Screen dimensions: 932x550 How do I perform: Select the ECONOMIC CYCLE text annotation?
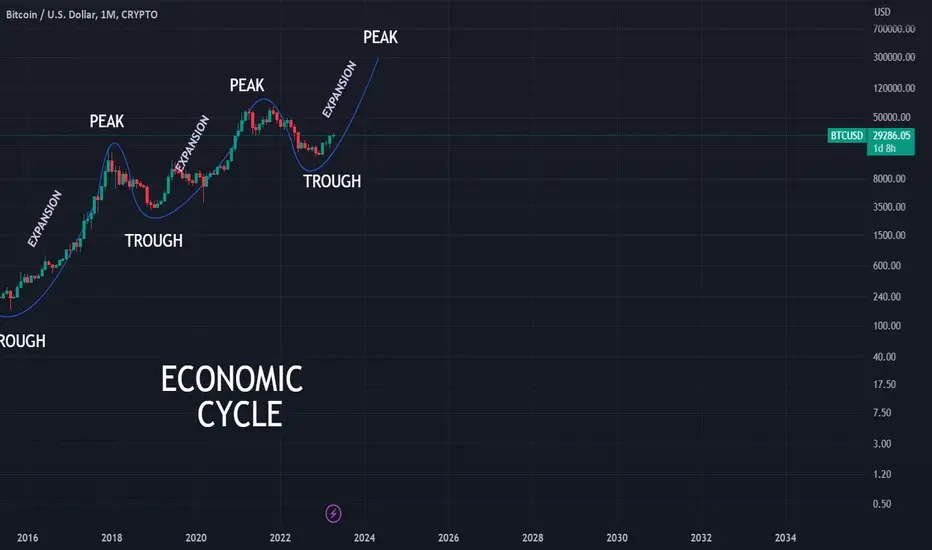(x=232, y=397)
